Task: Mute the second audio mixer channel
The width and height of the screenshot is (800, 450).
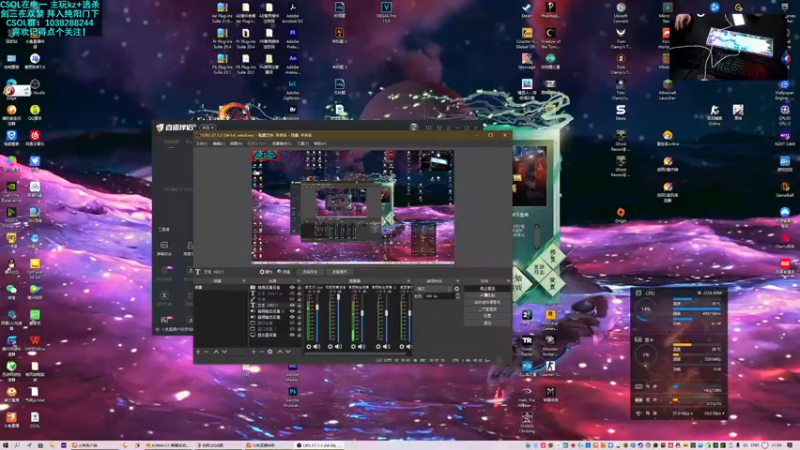Action: point(338,346)
